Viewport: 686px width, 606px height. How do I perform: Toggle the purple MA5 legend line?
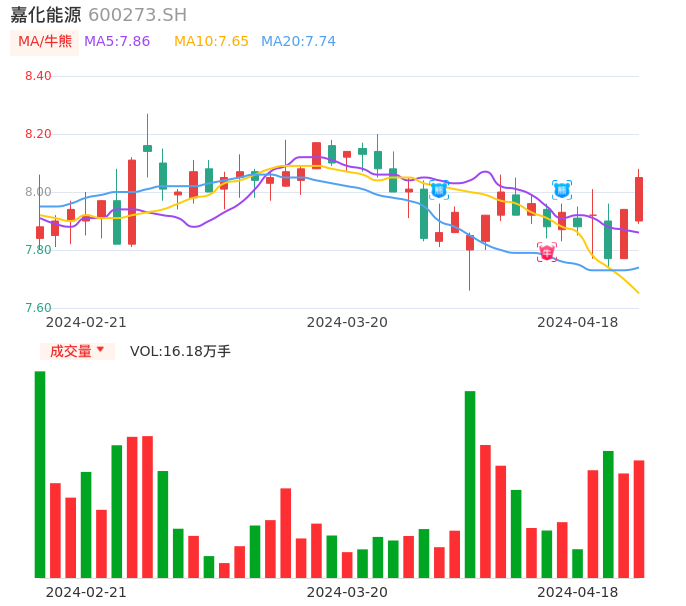pos(117,42)
